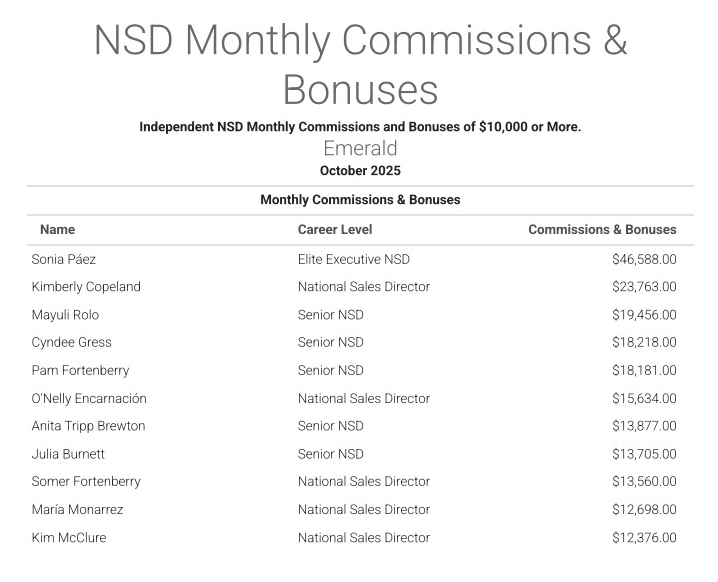Viewport: 718px width, 582px height.
Task: Click Kim McClure's name
Action: tap(69, 538)
